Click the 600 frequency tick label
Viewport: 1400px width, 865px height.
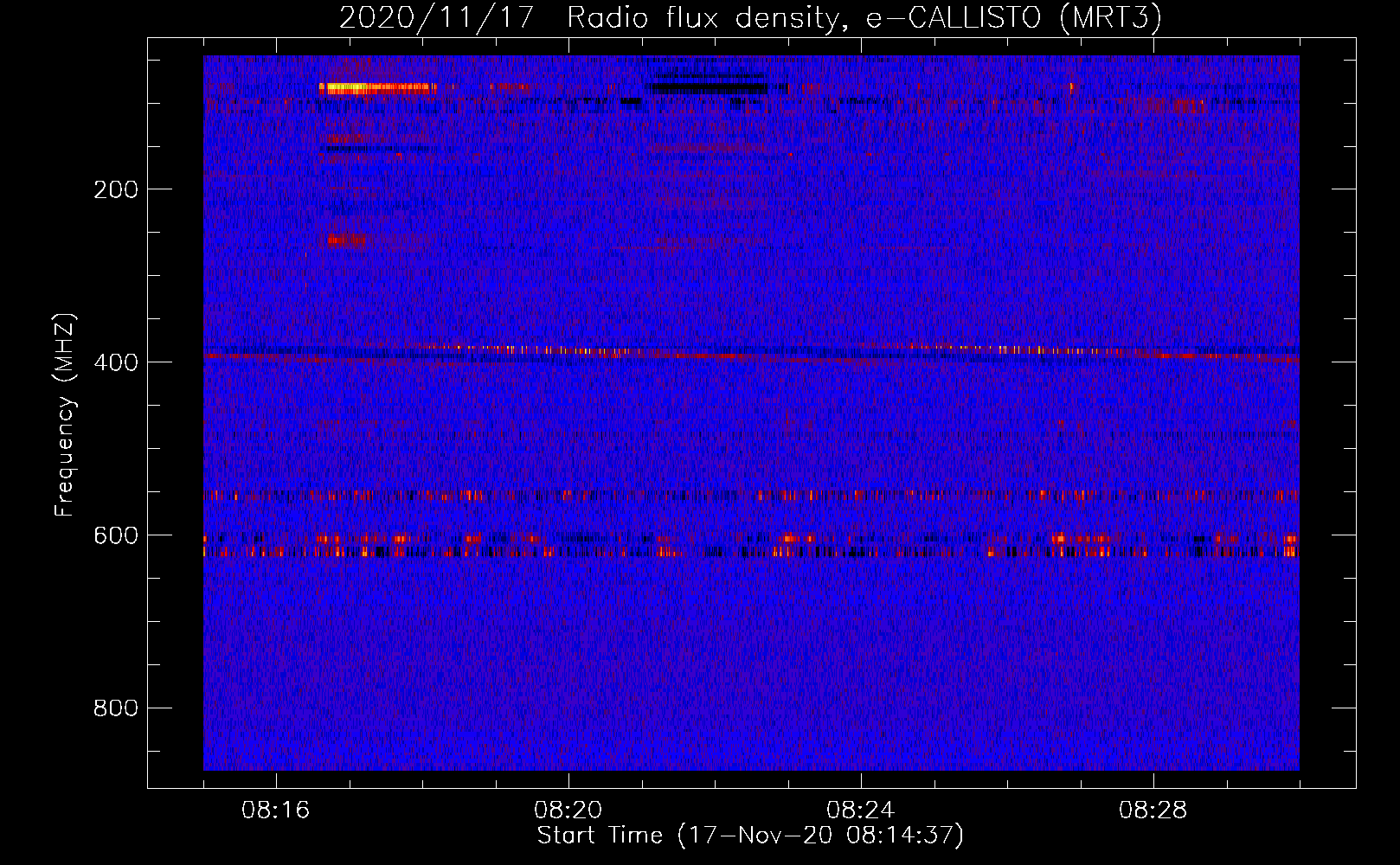[x=116, y=535]
